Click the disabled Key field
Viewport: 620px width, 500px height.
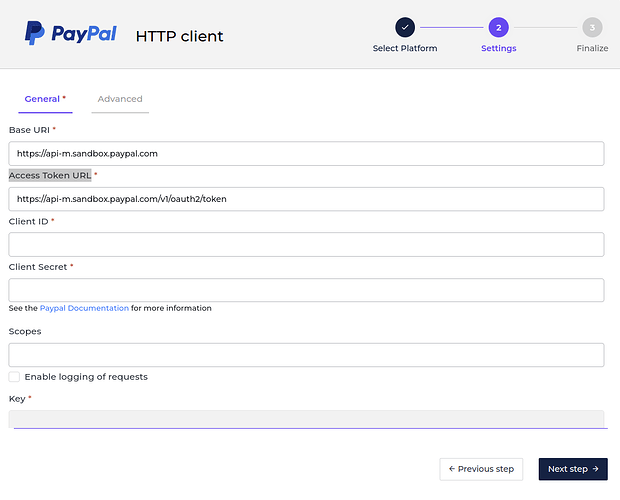[x=306, y=419]
